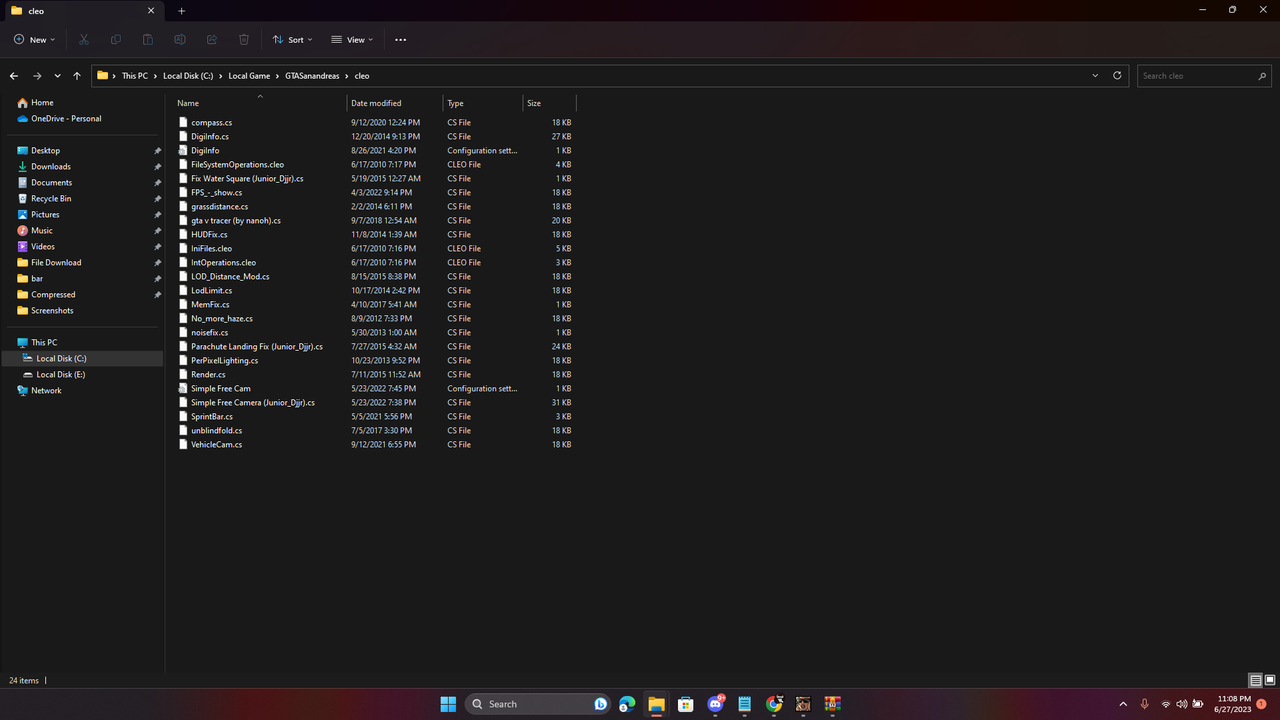Navigate to GTASanandreas breadcrumb
The height and width of the screenshot is (720, 1280).
coord(312,76)
